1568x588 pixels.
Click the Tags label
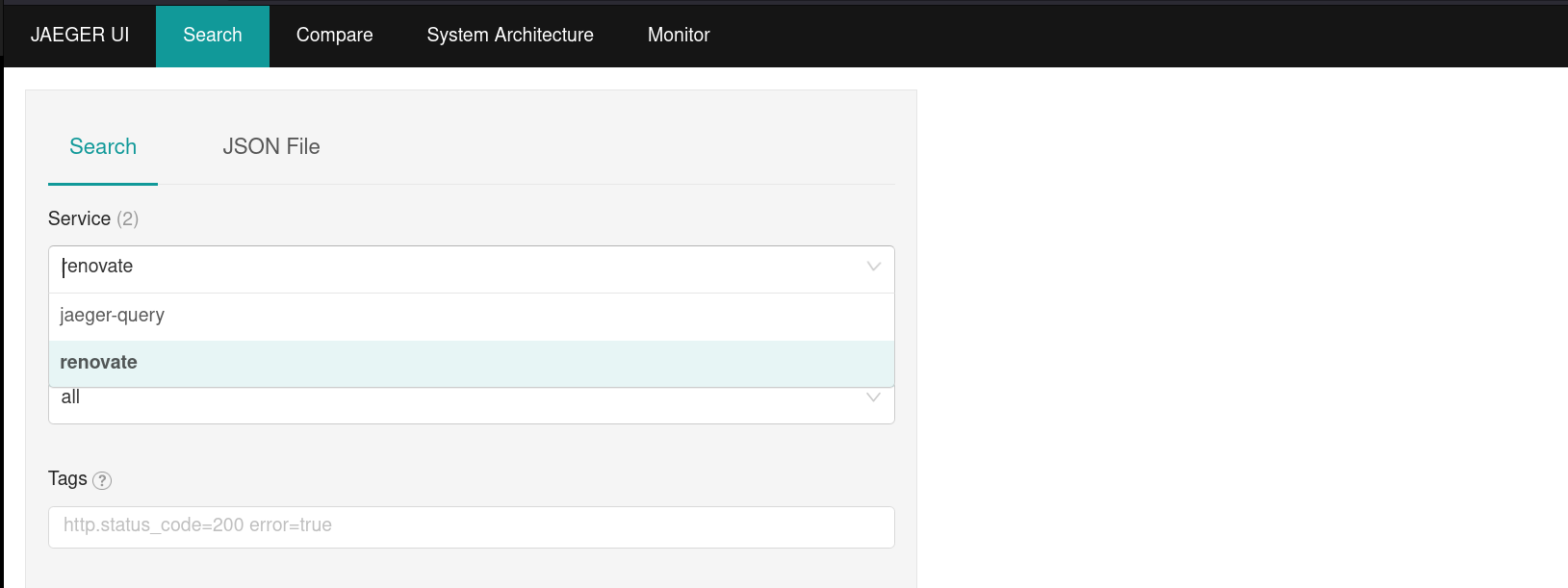(x=67, y=479)
